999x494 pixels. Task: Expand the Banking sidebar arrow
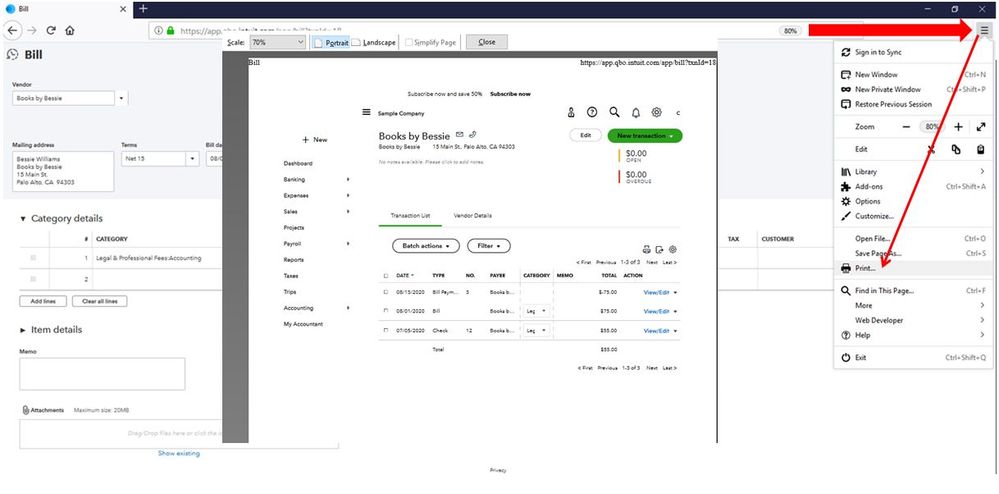coord(348,180)
